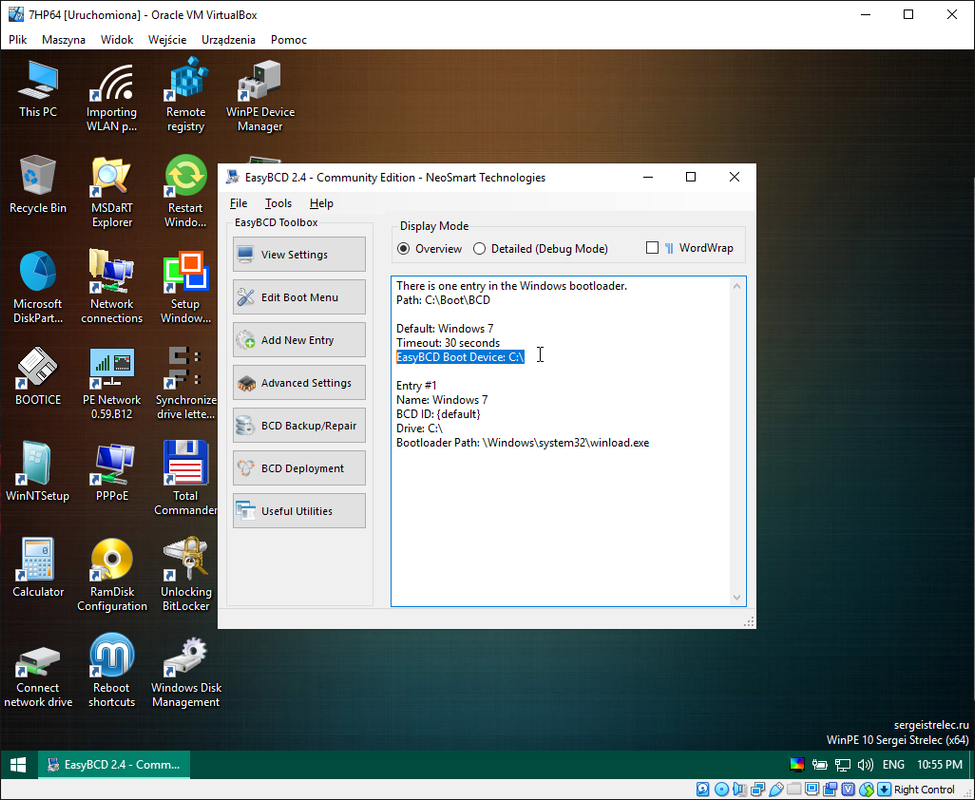Select Detailed (Debug Mode) radio button
Screen dimensions: 975x800
[x=540, y=249]
